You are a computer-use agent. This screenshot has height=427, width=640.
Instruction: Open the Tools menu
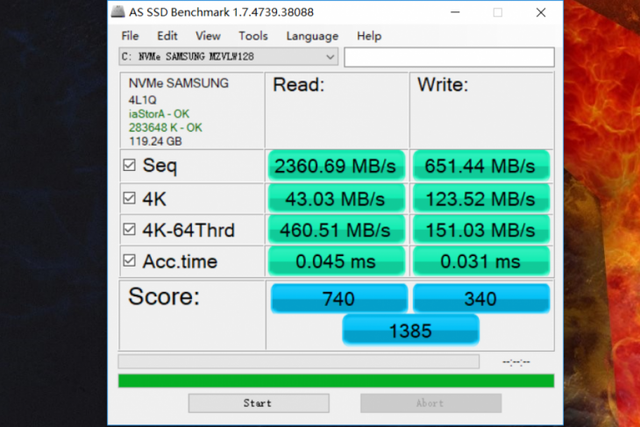(x=253, y=36)
